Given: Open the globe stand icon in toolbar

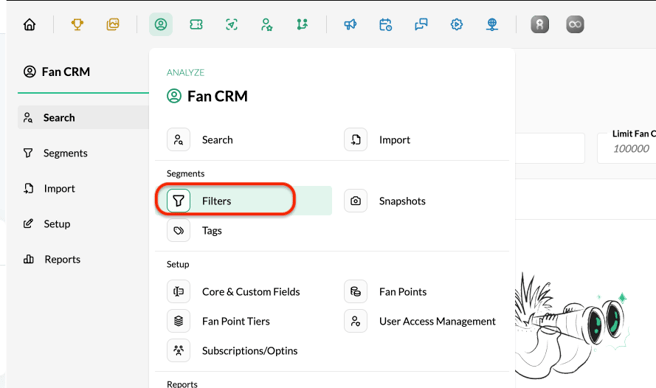Looking at the screenshot, I should [492, 24].
